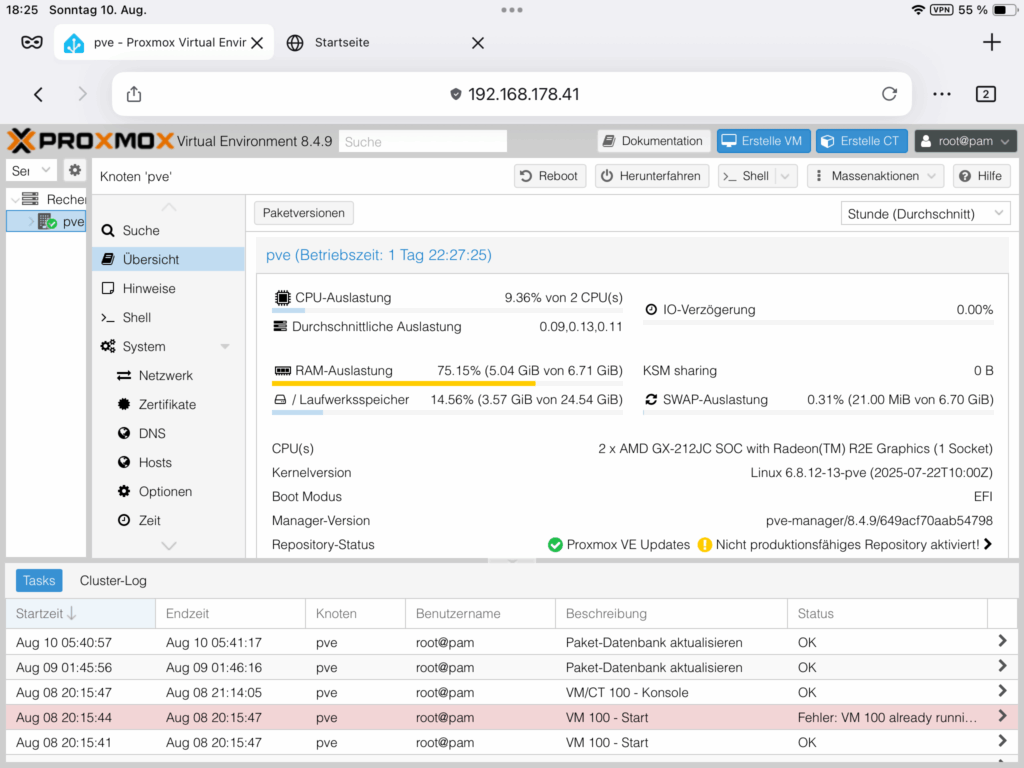This screenshot has width=1024, height=768.
Task: Open a new browser tab with plus
Action: click(x=991, y=42)
